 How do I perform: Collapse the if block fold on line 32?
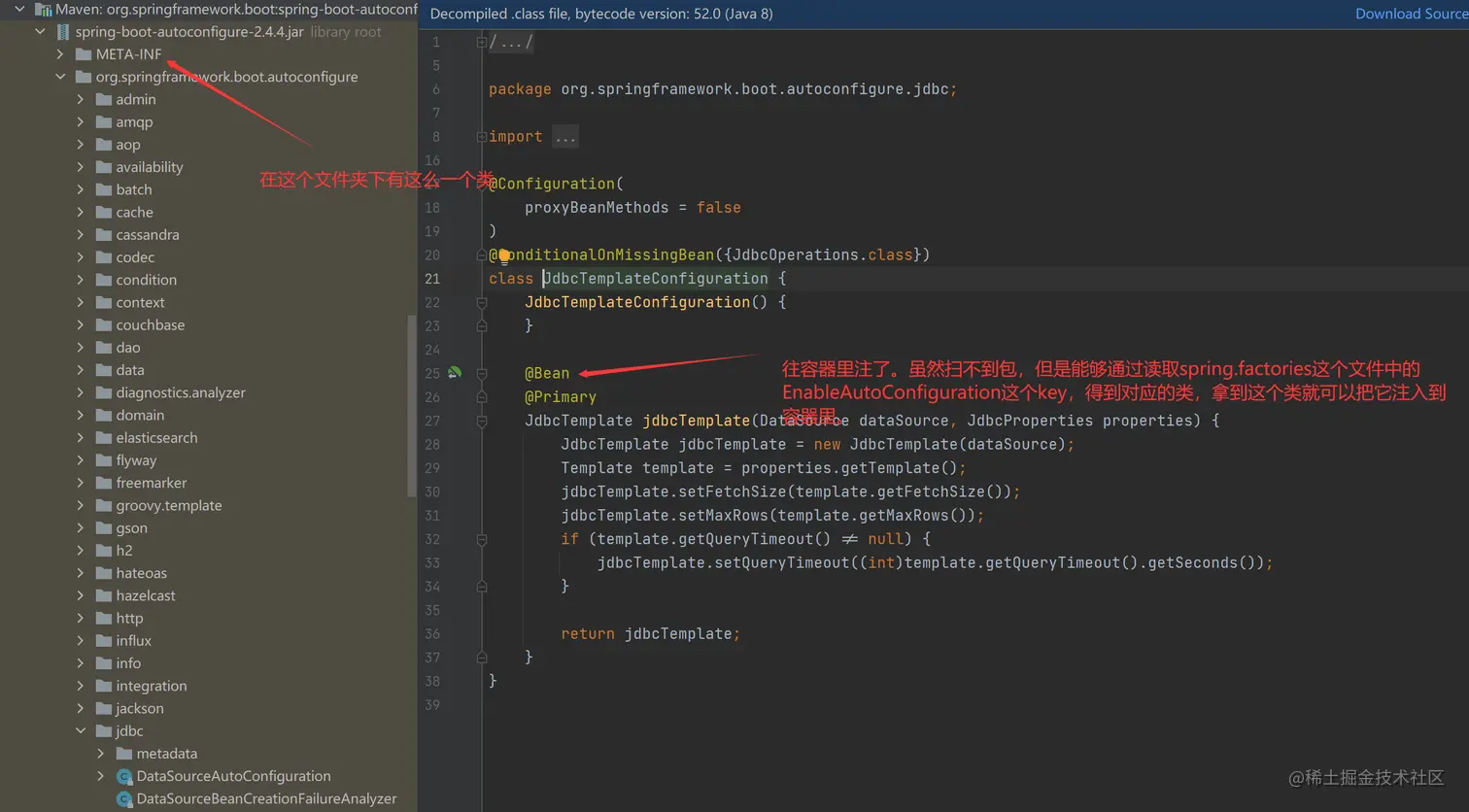[481, 539]
